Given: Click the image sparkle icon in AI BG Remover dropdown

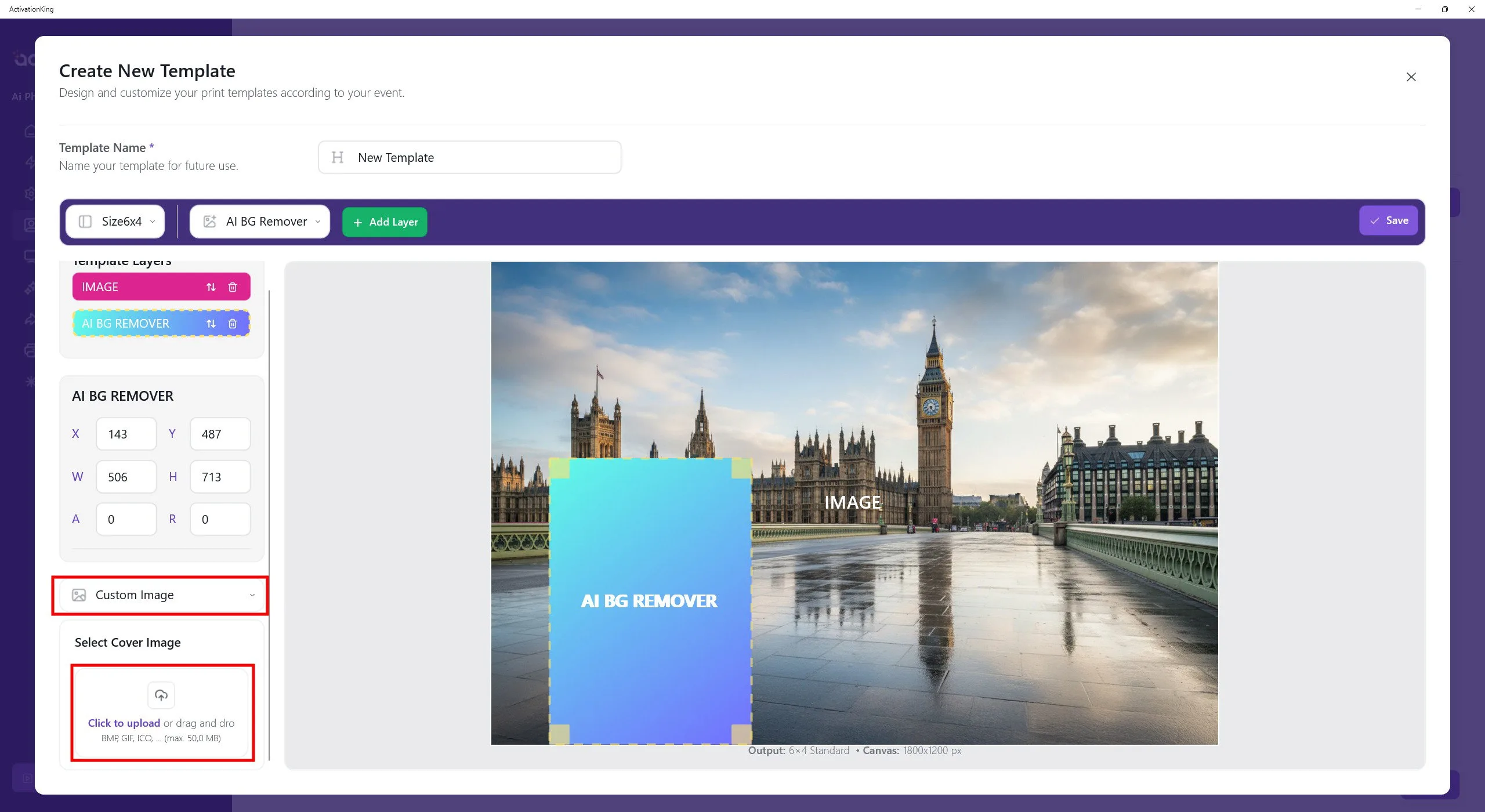Looking at the screenshot, I should pyautogui.click(x=209, y=222).
